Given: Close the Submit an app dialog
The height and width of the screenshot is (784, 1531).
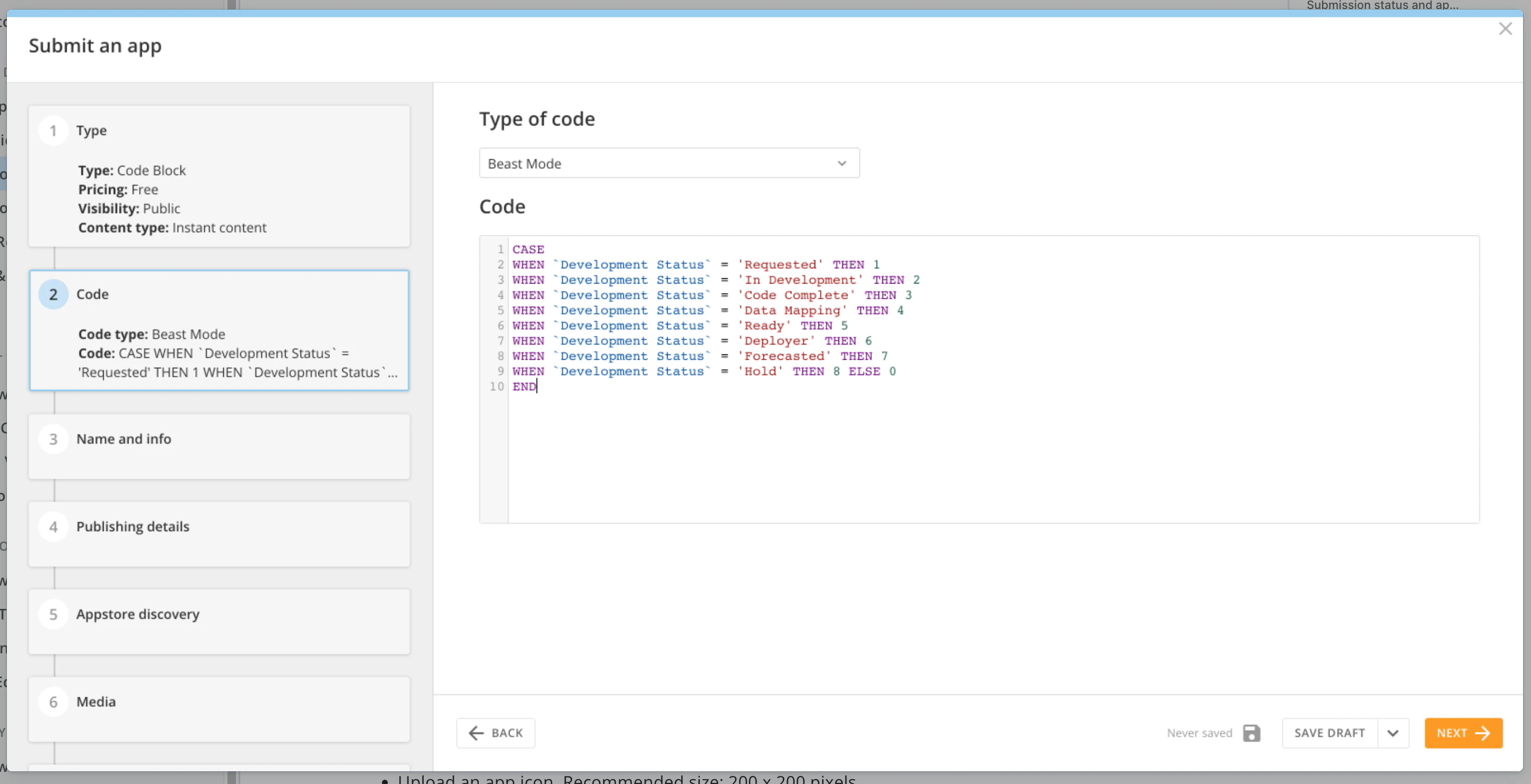Looking at the screenshot, I should click(1505, 29).
